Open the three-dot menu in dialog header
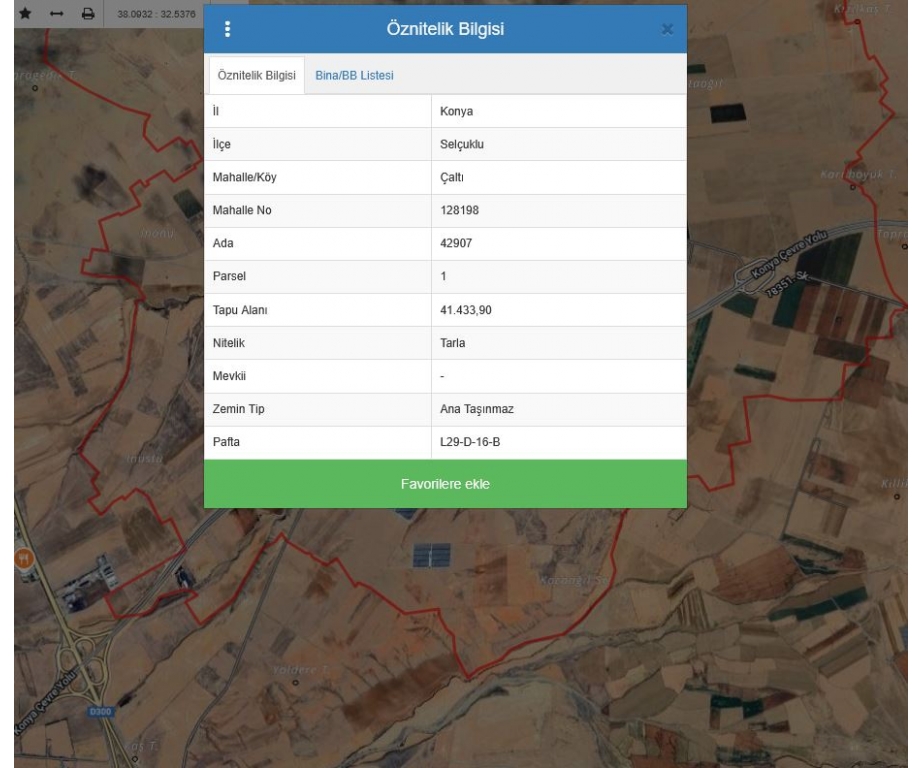 225,29
